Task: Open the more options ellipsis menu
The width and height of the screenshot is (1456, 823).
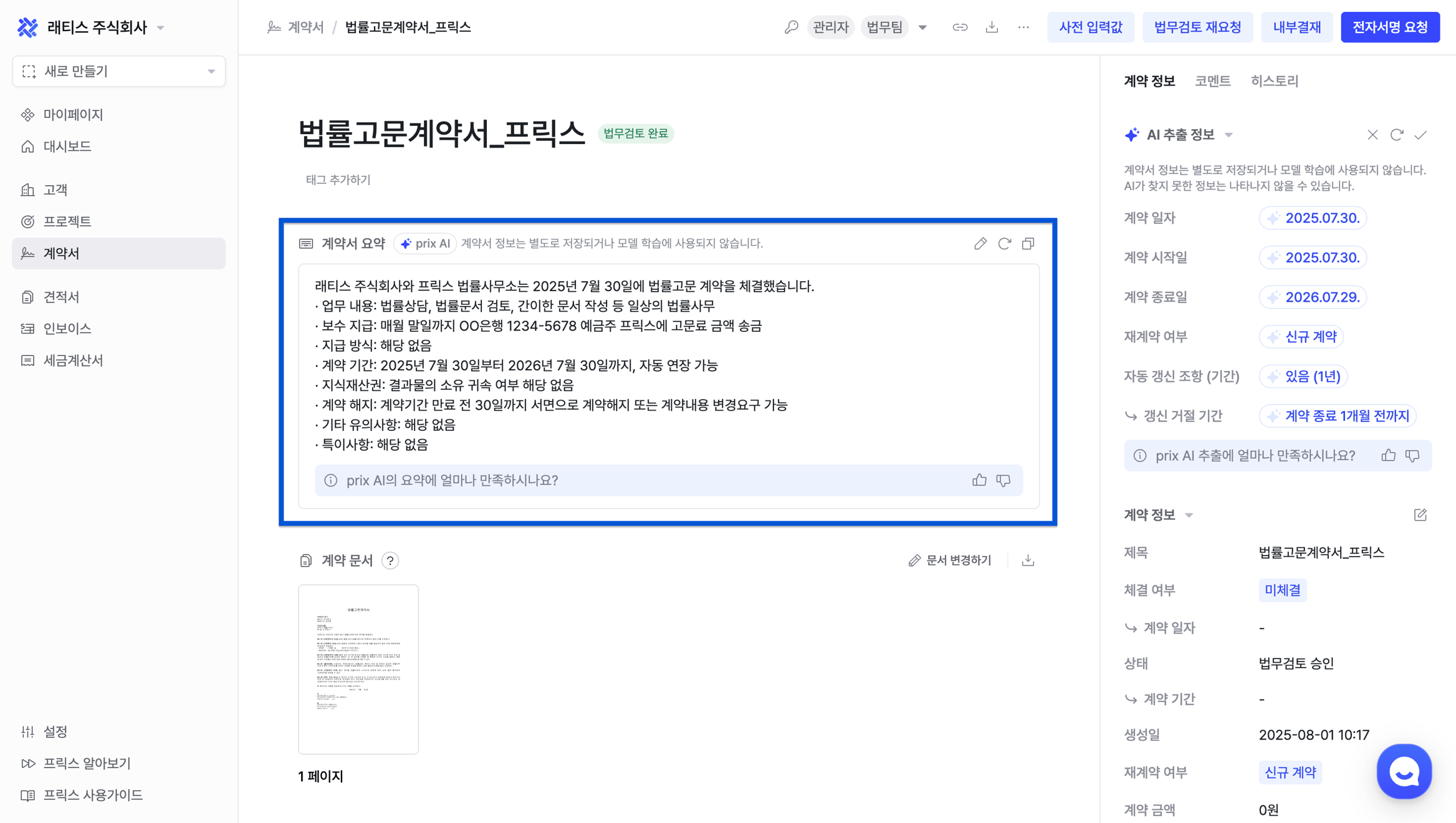Action: click(1023, 27)
